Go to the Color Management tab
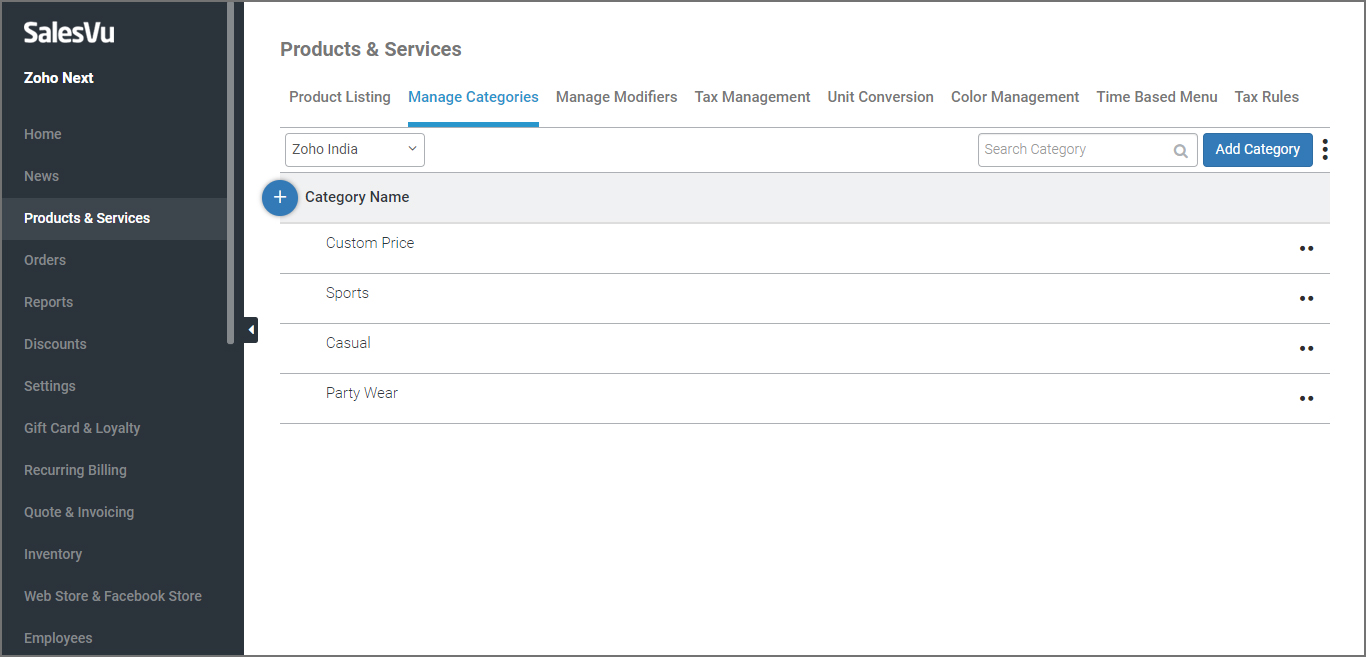Image resolution: width=1366 pixels, height=657 pixels. [x=1015, y=97]
